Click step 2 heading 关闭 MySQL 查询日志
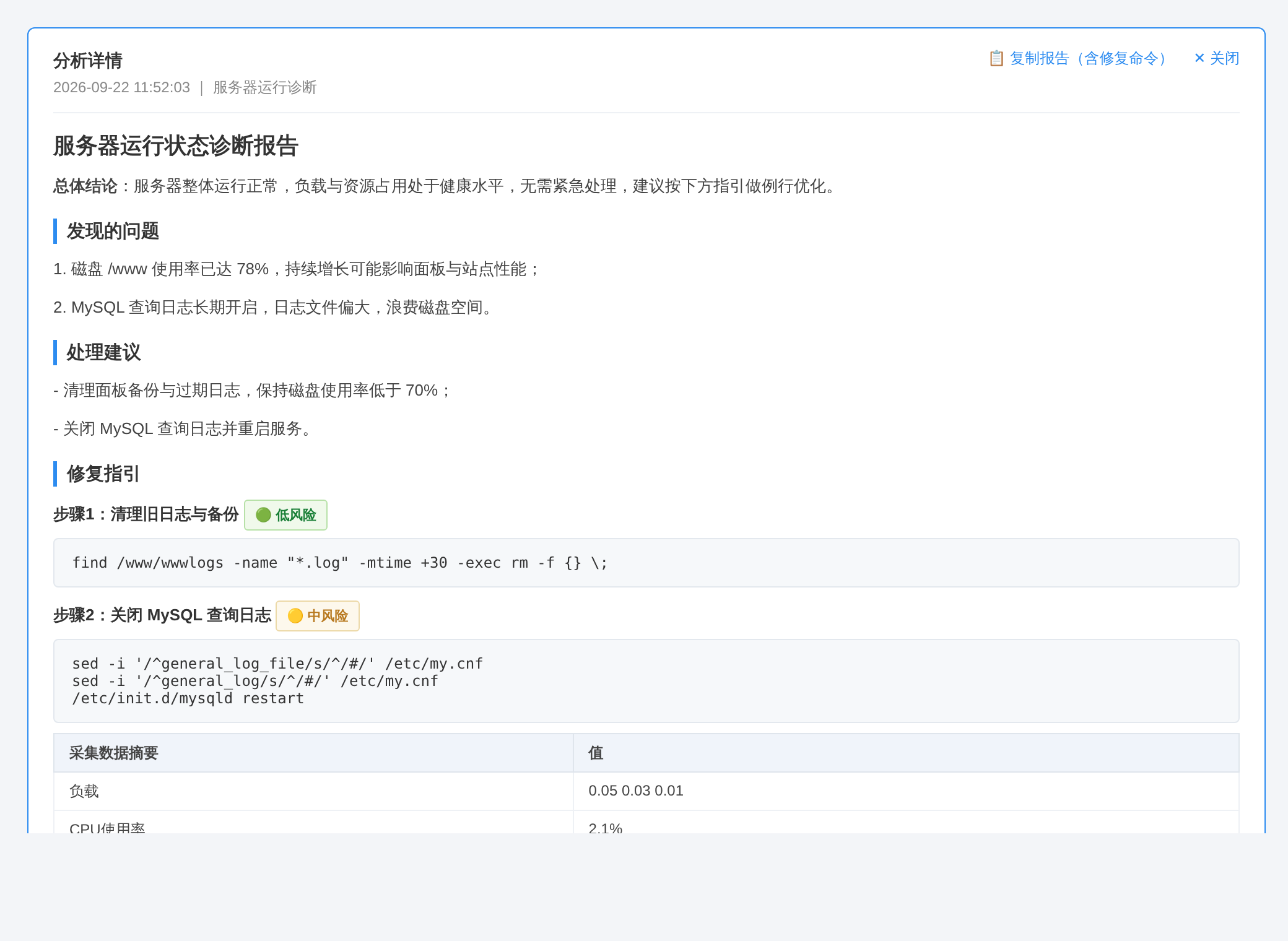This screenshot has height=941, width=1288. [x=162, y=615]
